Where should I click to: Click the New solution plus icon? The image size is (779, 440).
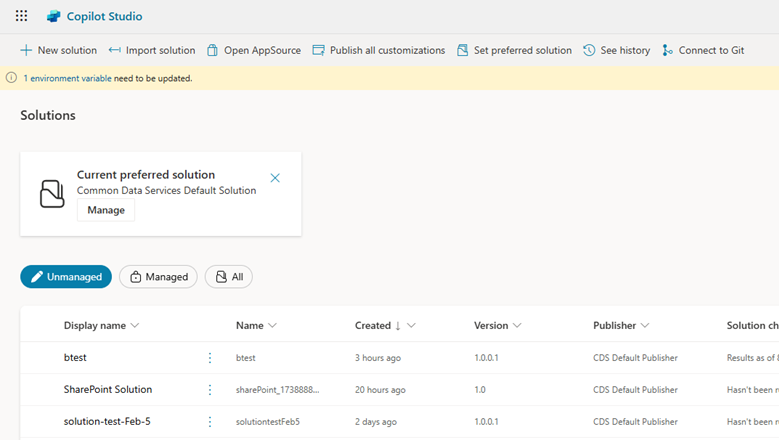[x=26, y=50]
